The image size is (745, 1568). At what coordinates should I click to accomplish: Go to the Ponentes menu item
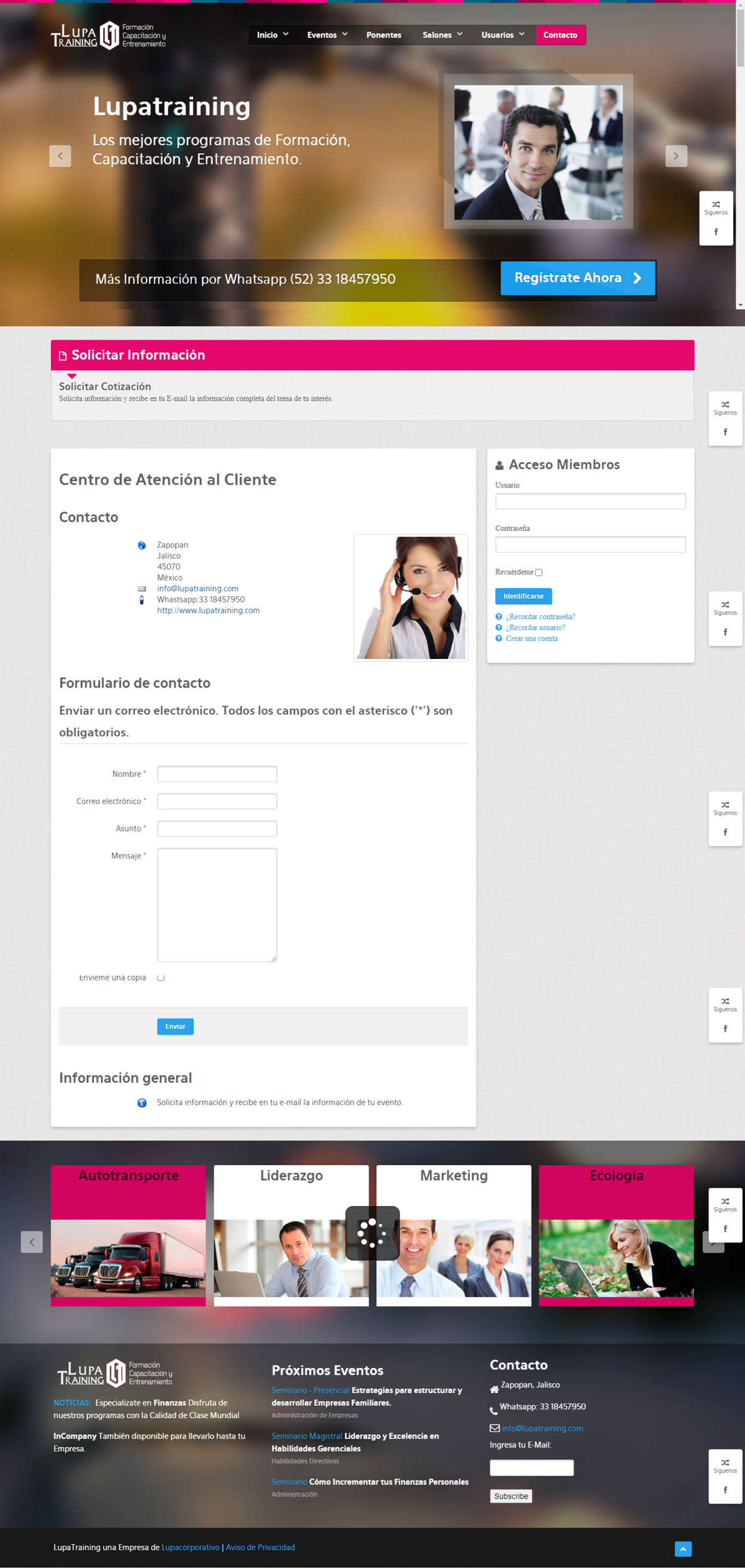pos(384,35)
